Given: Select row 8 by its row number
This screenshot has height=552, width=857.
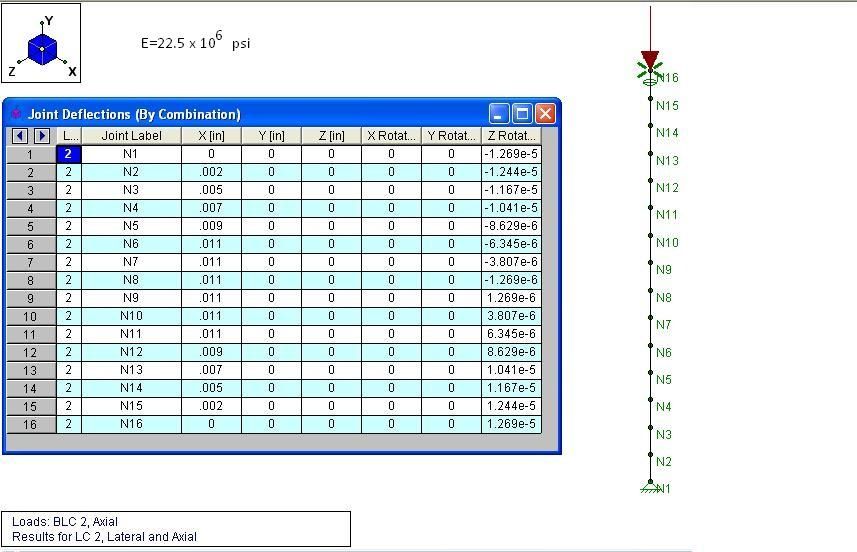Looking at the screenshot, I should coord(30,280).
